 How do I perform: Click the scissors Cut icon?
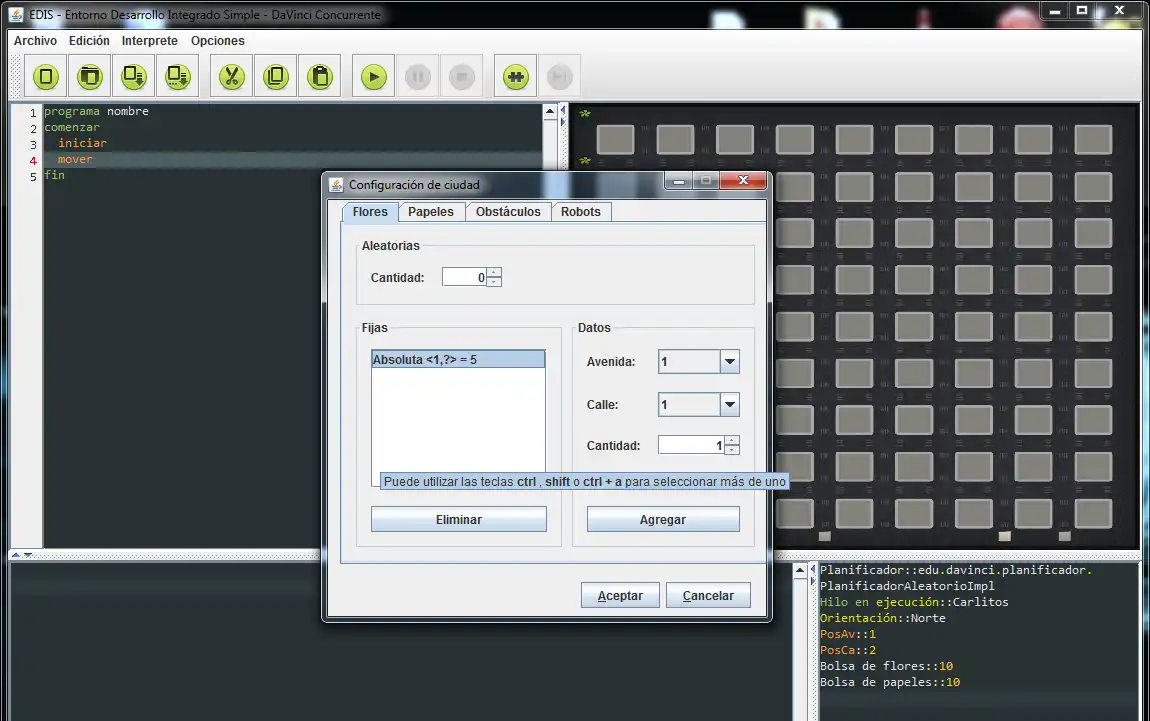[231, 77]
